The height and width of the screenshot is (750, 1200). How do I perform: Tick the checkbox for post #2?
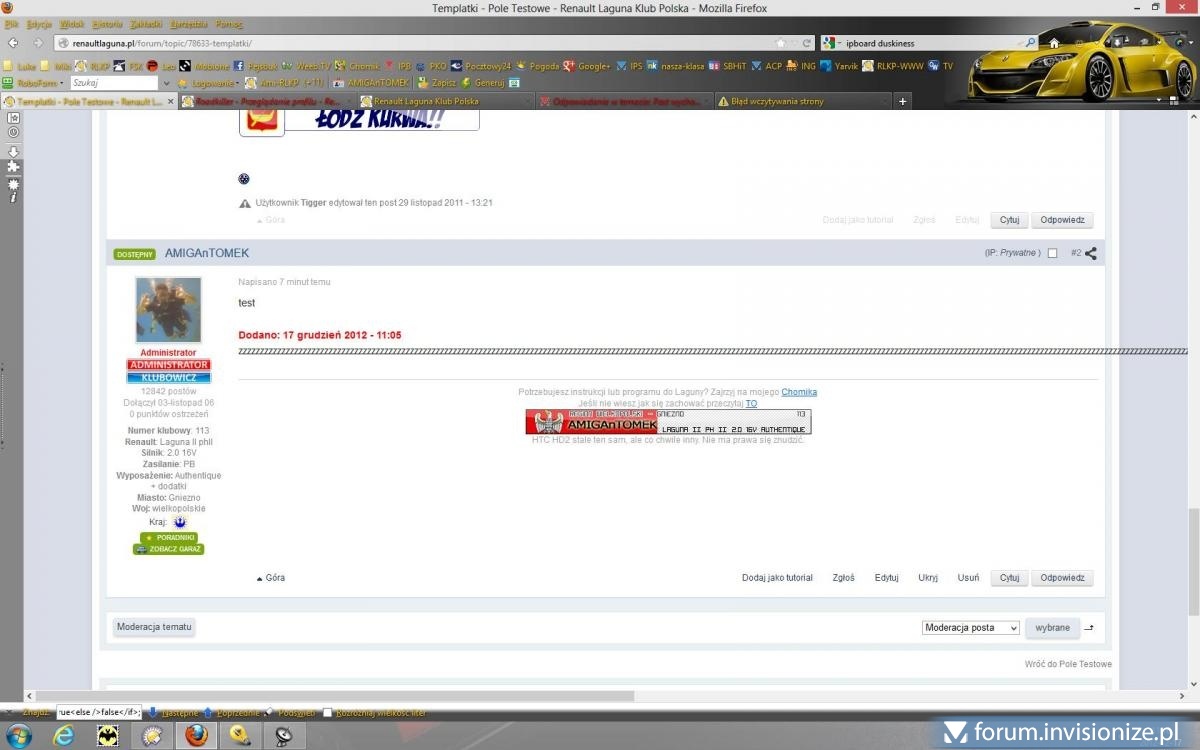click(1052, 253)
